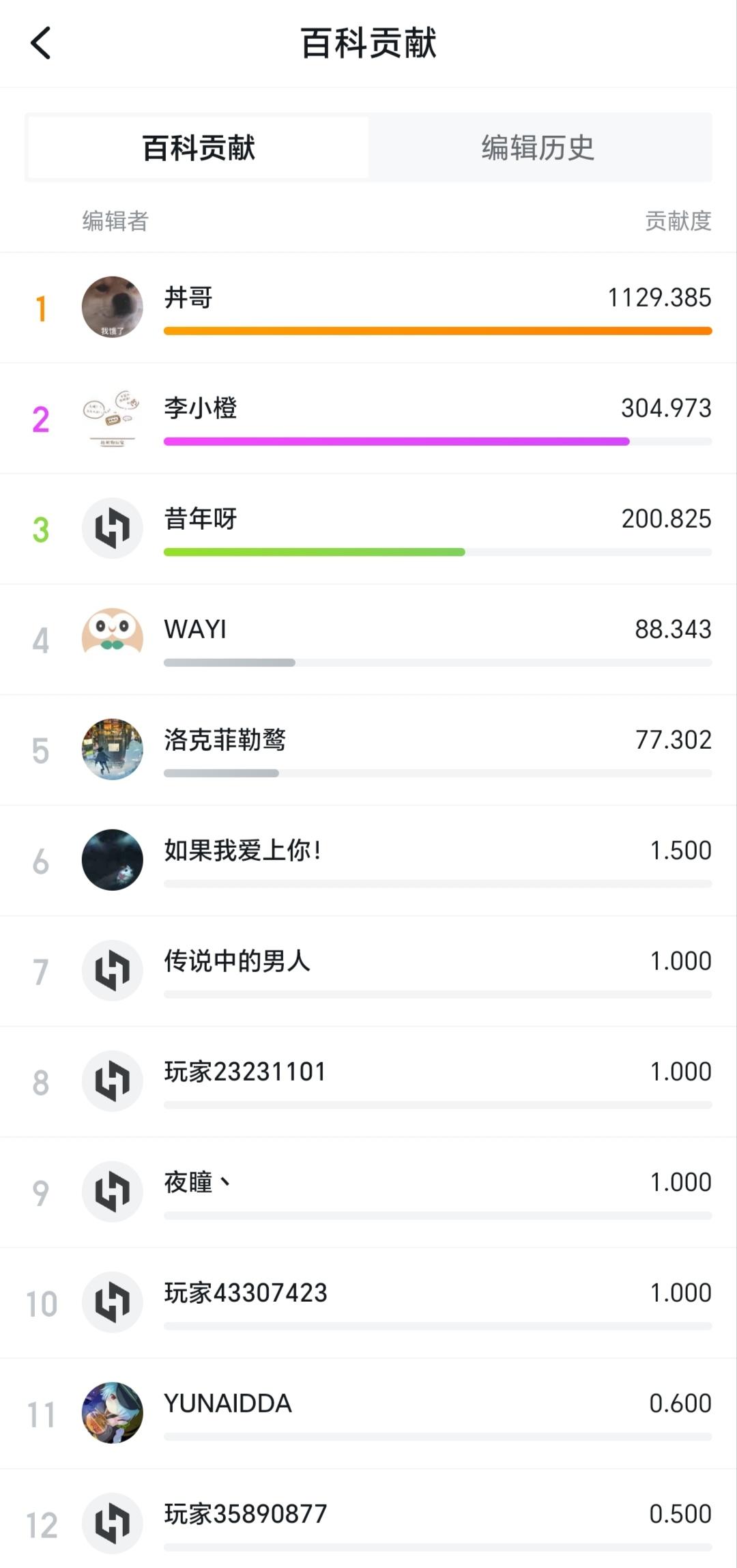Click 玩家35890877 username
The height and width of the screenshot is (1568, 737).
tap(246, 1514)
